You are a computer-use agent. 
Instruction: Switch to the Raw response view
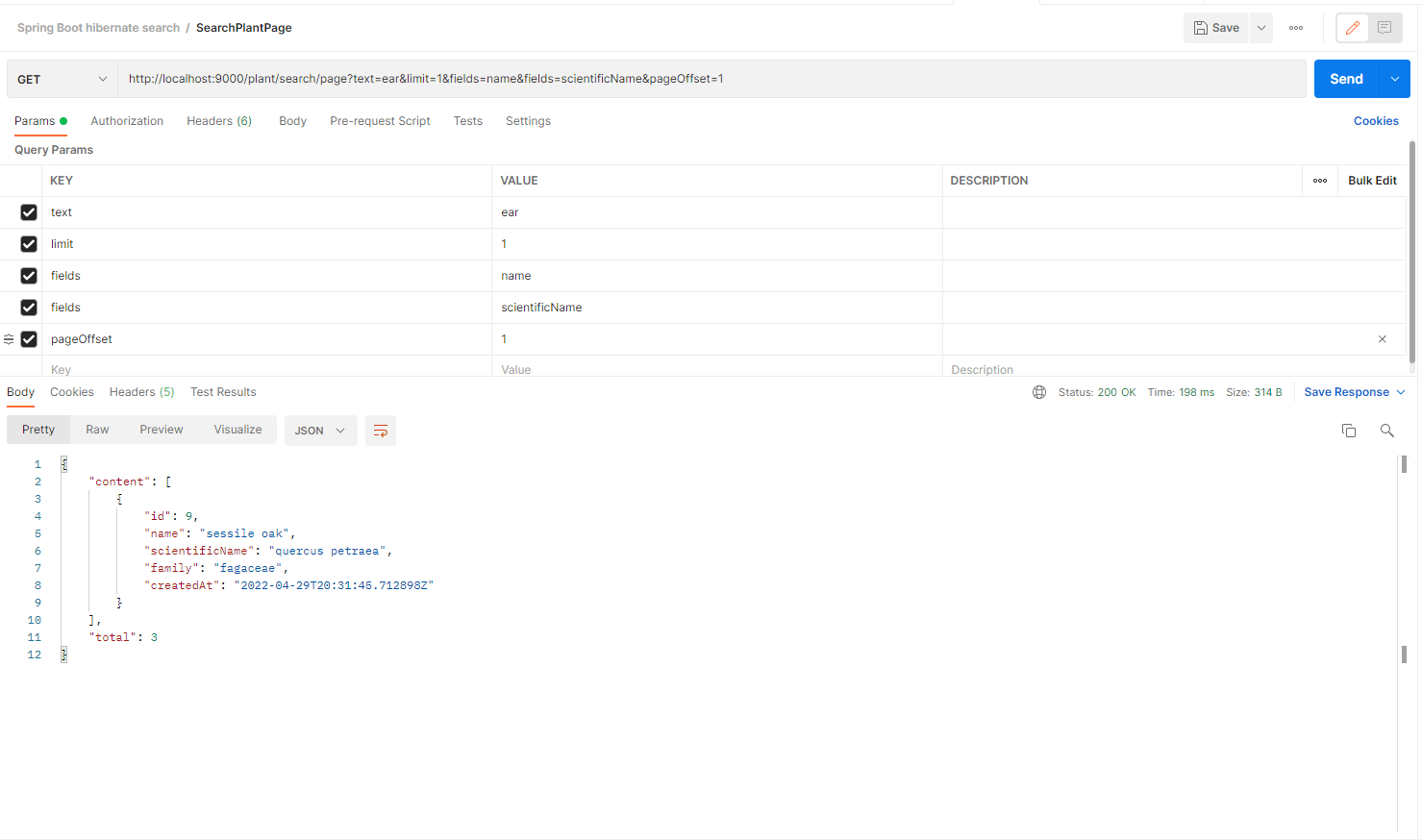(x=97, y=430)
